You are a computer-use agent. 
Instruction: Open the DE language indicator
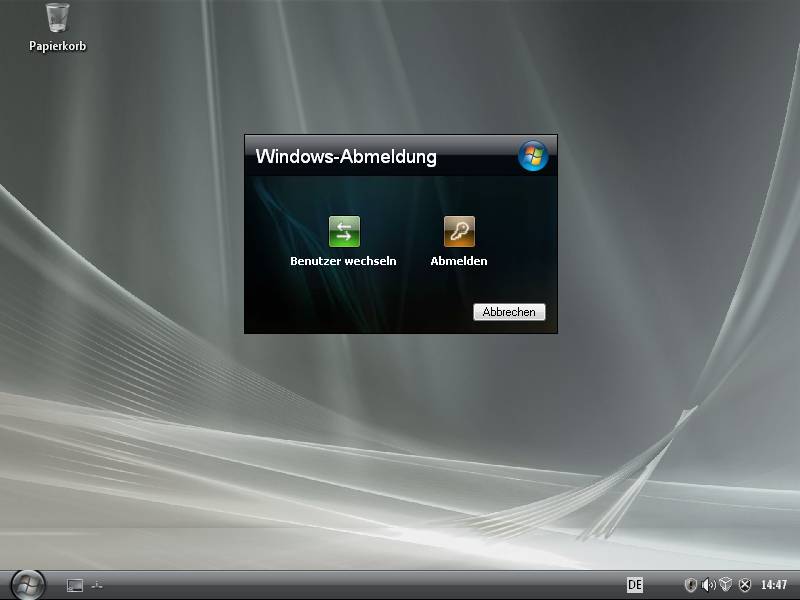coord(634,585)
